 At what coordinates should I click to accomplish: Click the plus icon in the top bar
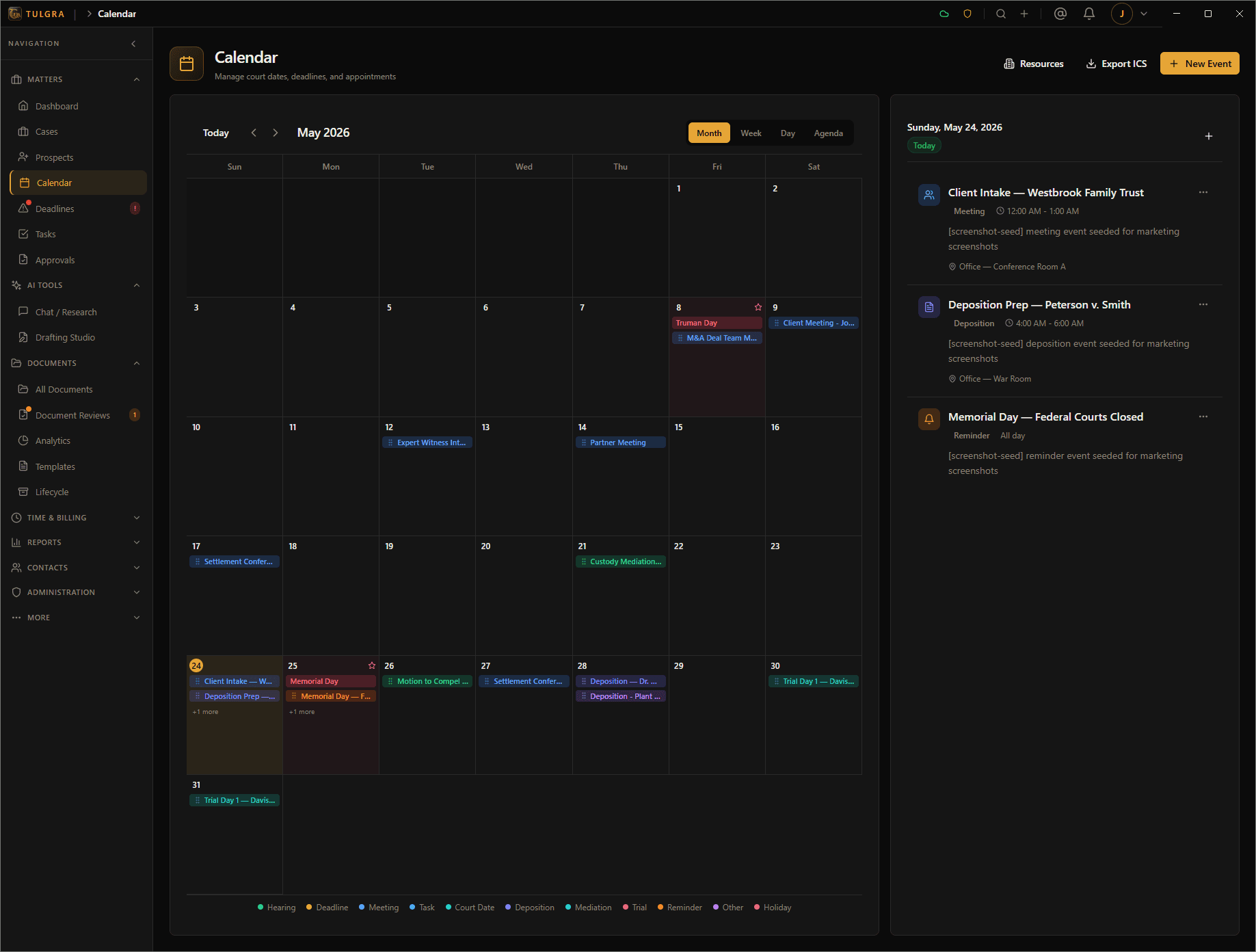tap(1024, 14)
